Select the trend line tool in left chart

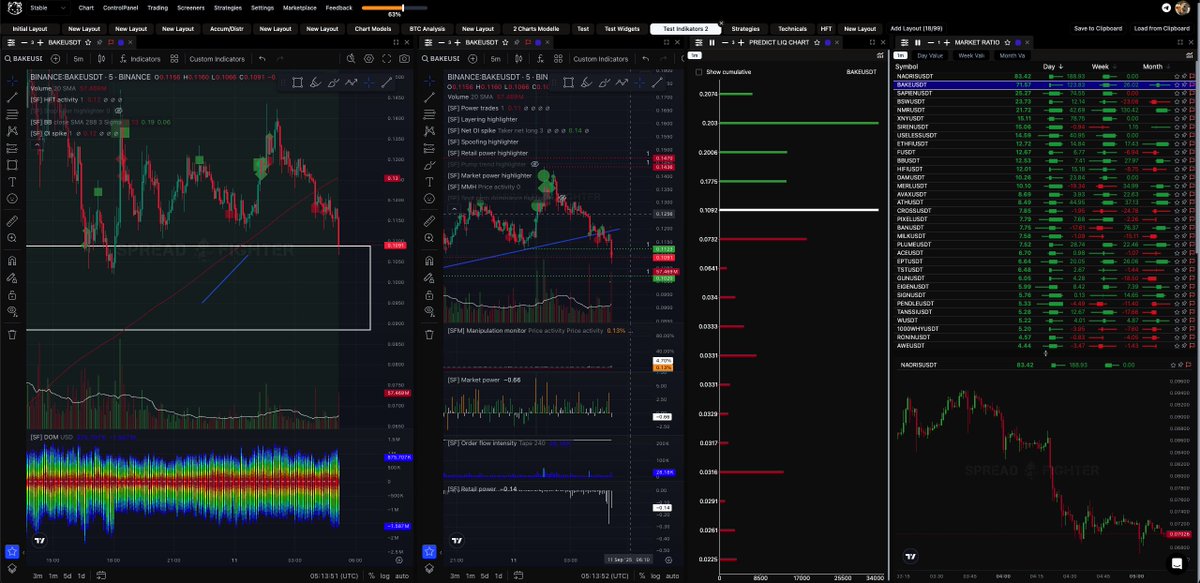point(12,97)
